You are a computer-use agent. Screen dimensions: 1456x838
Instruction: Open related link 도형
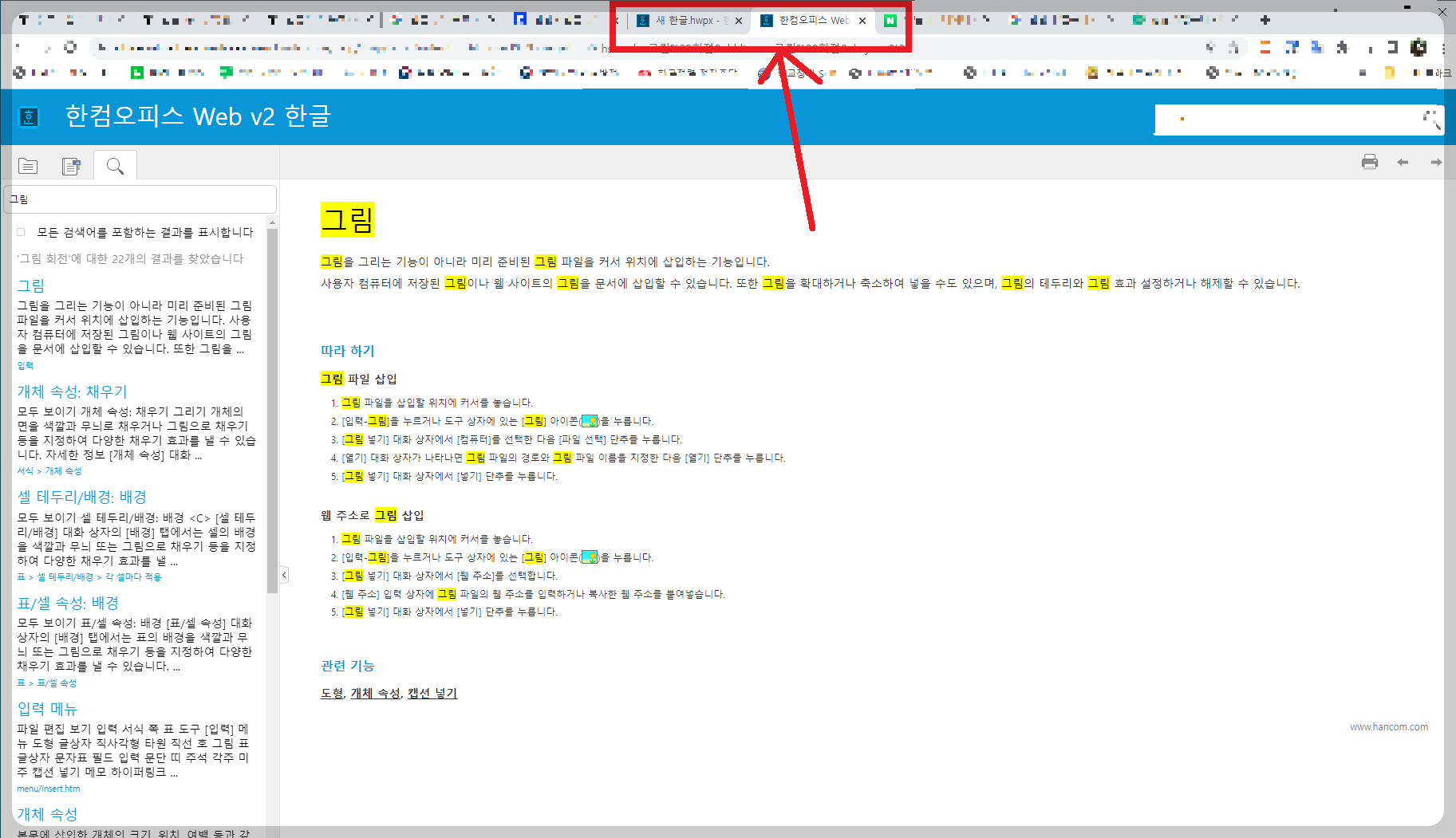[332, 693]
